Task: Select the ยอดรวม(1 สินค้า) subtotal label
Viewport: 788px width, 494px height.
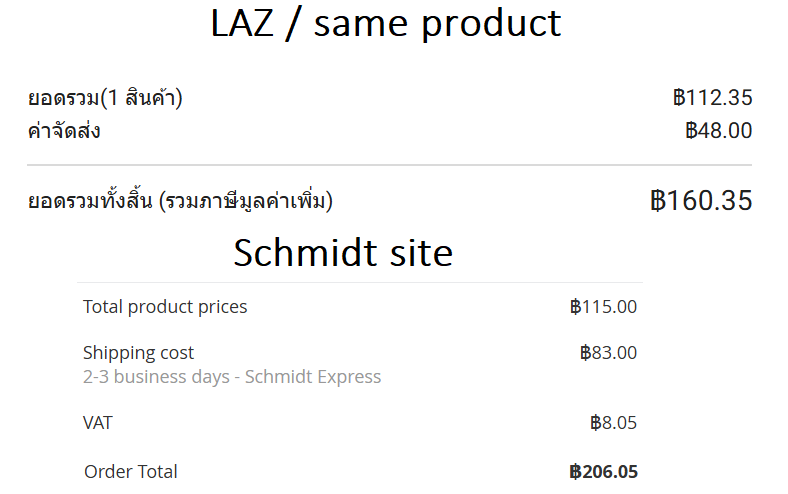Action: [x=105, y=98]
